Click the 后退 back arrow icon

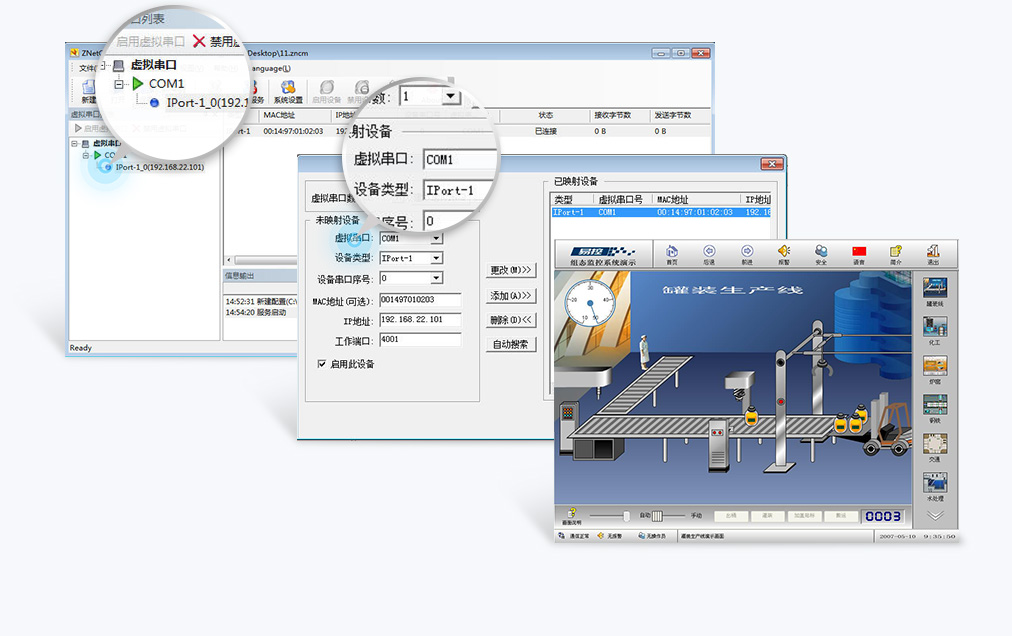pyautogui.click(x=709, y=251)
